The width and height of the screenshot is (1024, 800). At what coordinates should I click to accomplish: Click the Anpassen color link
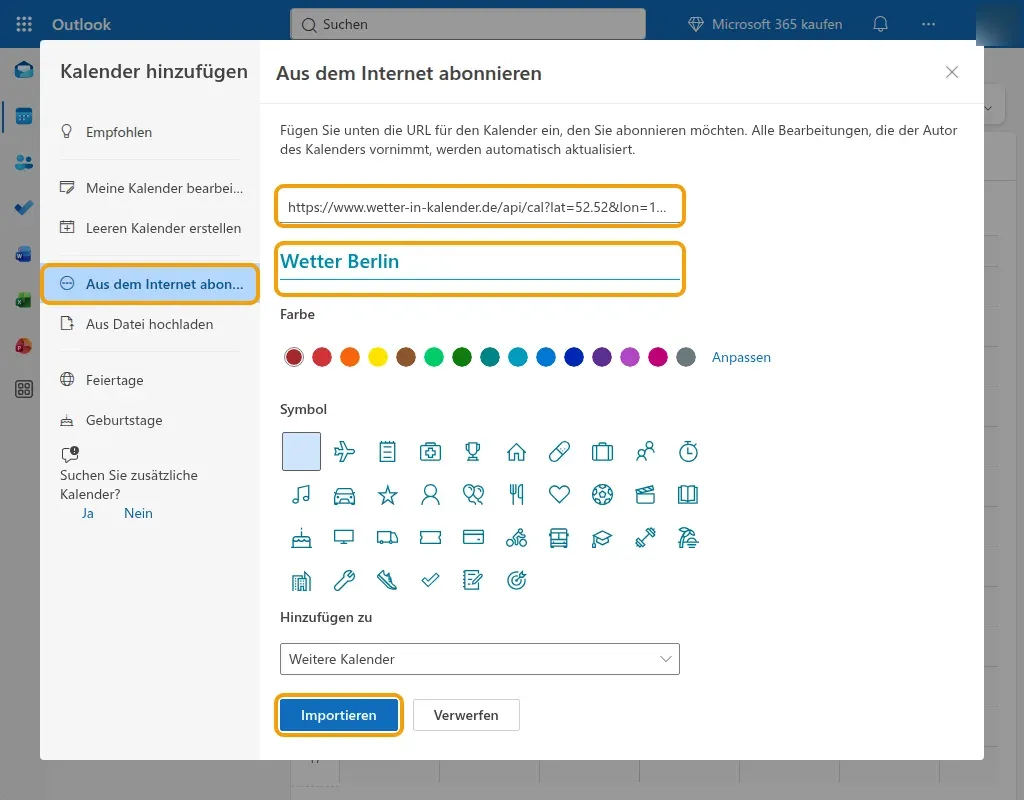click(741, 357)
